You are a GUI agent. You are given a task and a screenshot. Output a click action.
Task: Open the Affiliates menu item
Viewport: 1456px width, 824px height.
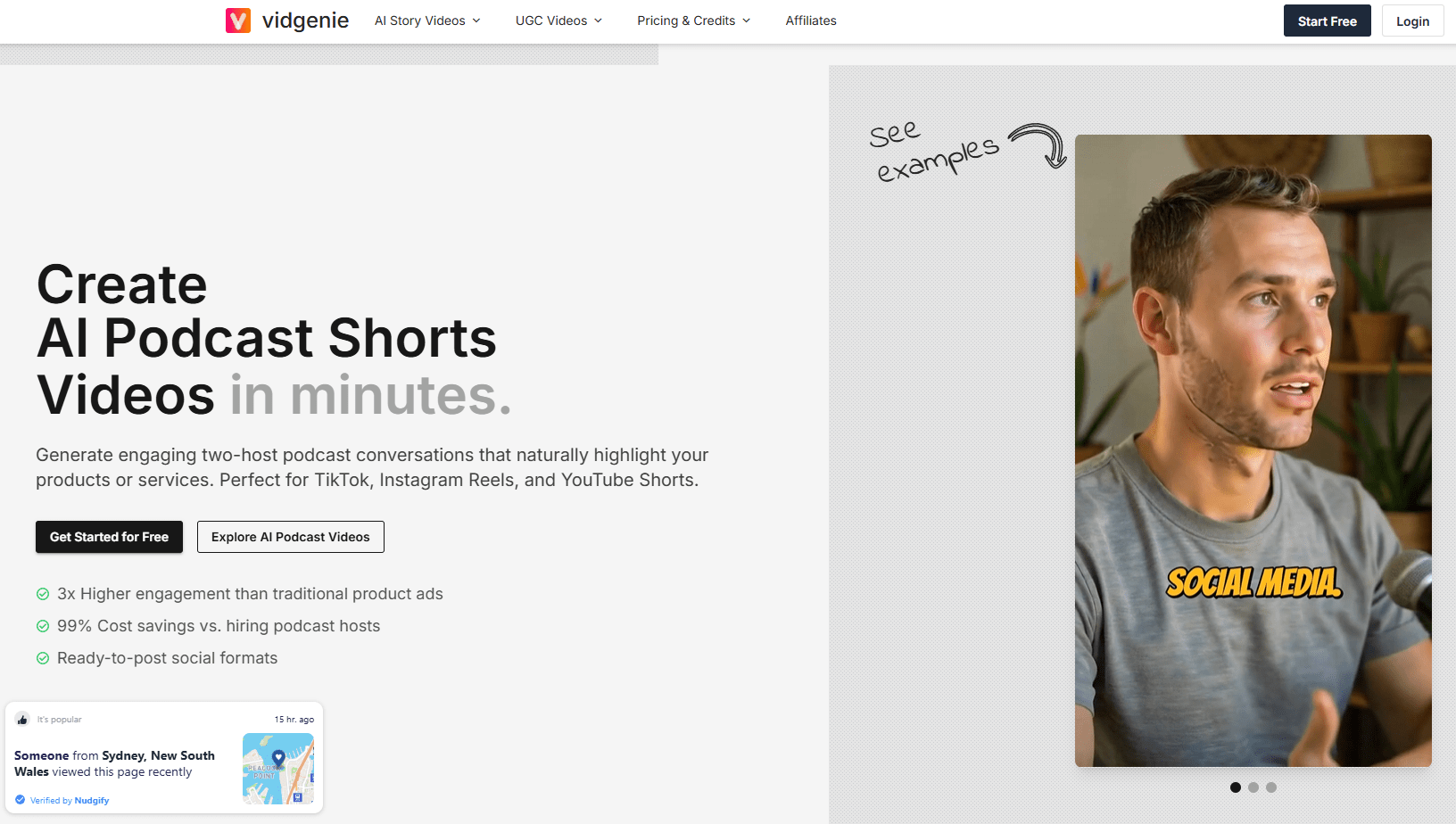[811, 21]
